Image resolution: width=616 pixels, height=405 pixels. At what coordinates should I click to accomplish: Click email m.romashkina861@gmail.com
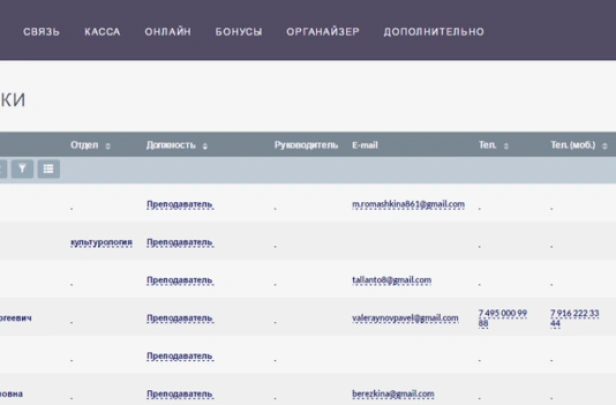[x=408, y=204]
